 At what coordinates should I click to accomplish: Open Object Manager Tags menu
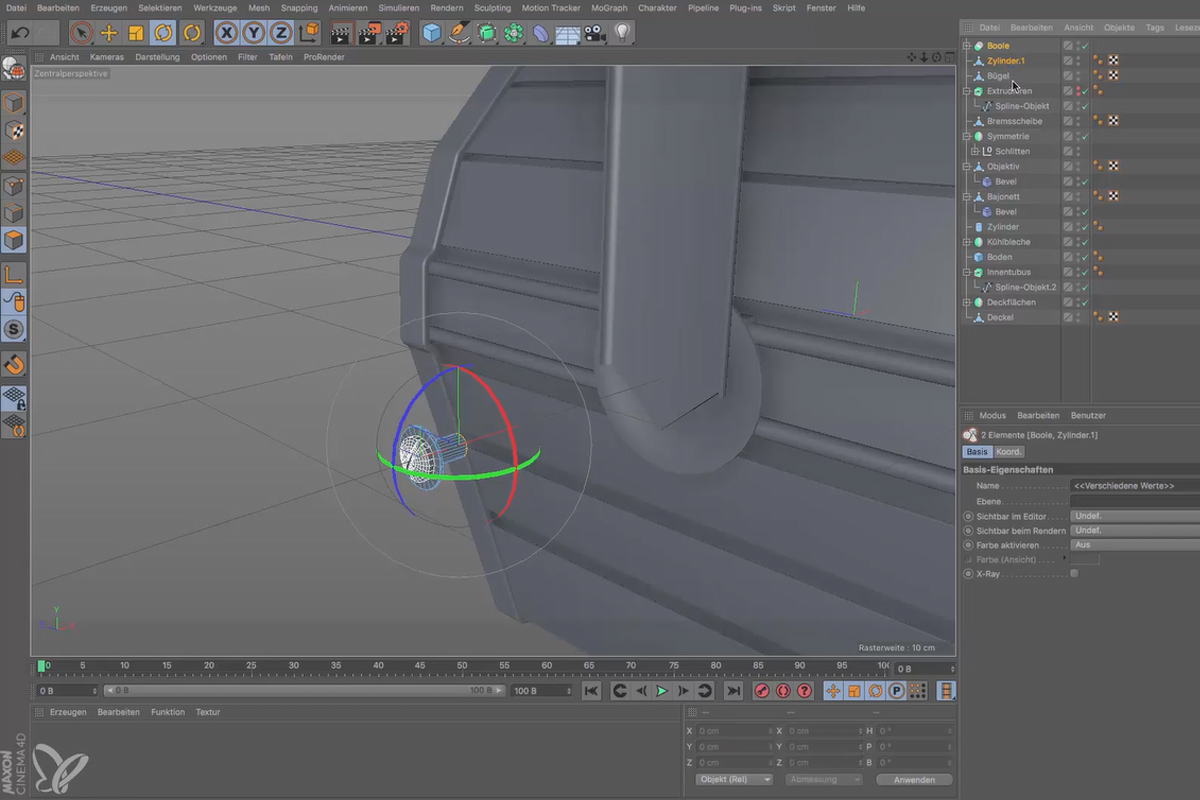click(x=1154, y=27)
